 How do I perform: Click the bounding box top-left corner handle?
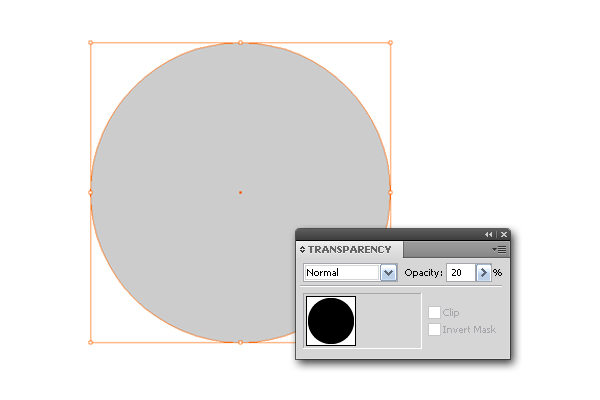(x=91, y=42)
